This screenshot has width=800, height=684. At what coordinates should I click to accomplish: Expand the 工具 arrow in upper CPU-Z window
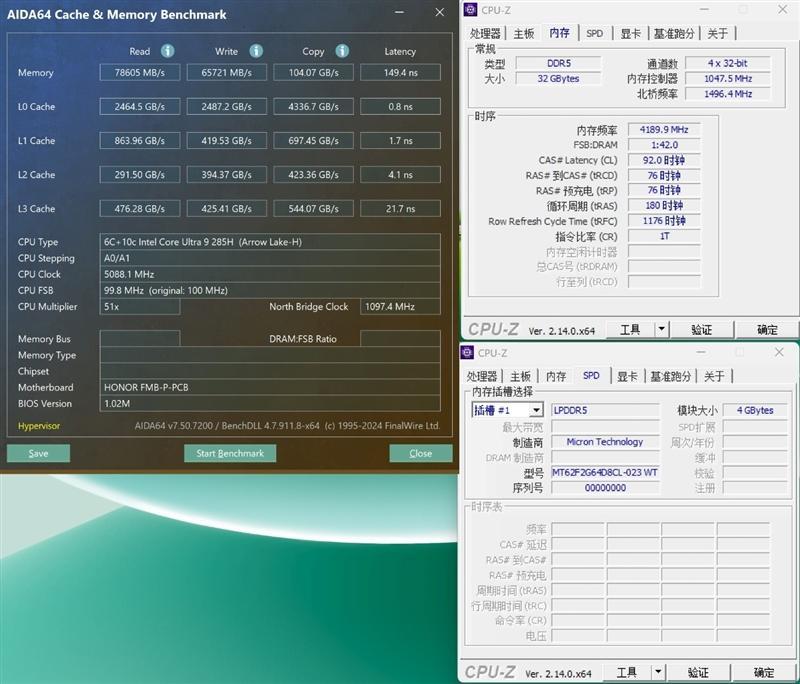pos(661,329)
